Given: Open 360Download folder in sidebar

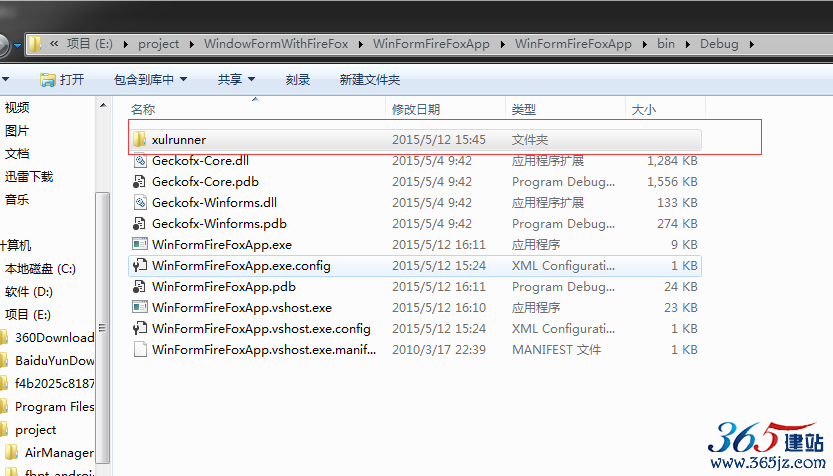Looking at the screenshot, I should click(x=54, y=337).
